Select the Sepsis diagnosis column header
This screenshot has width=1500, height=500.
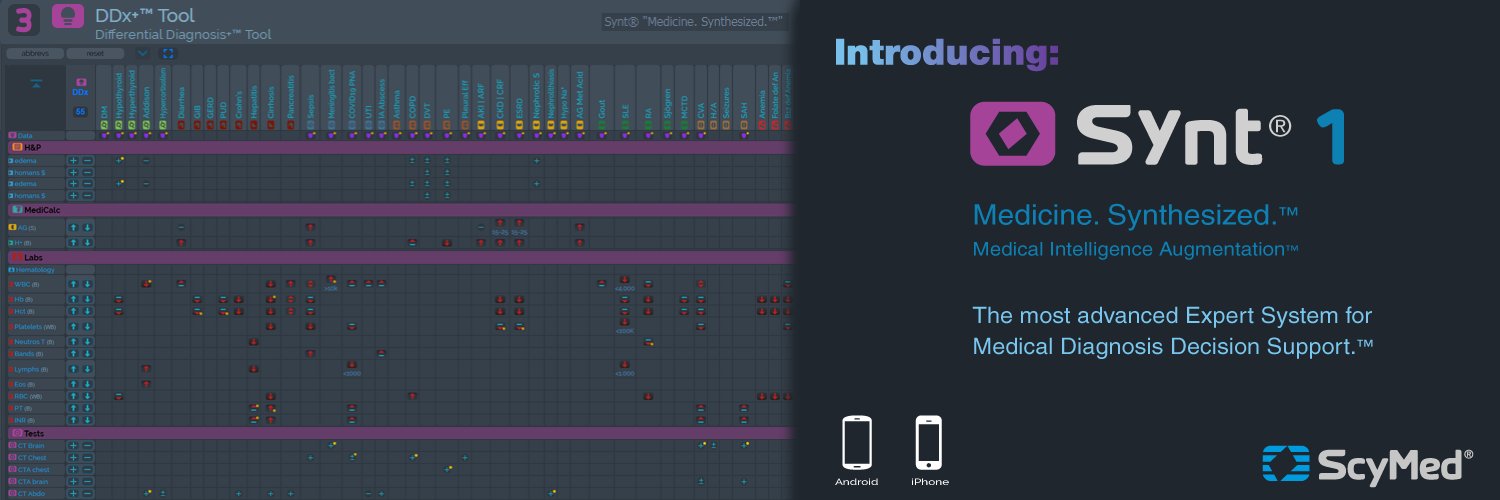310,98
